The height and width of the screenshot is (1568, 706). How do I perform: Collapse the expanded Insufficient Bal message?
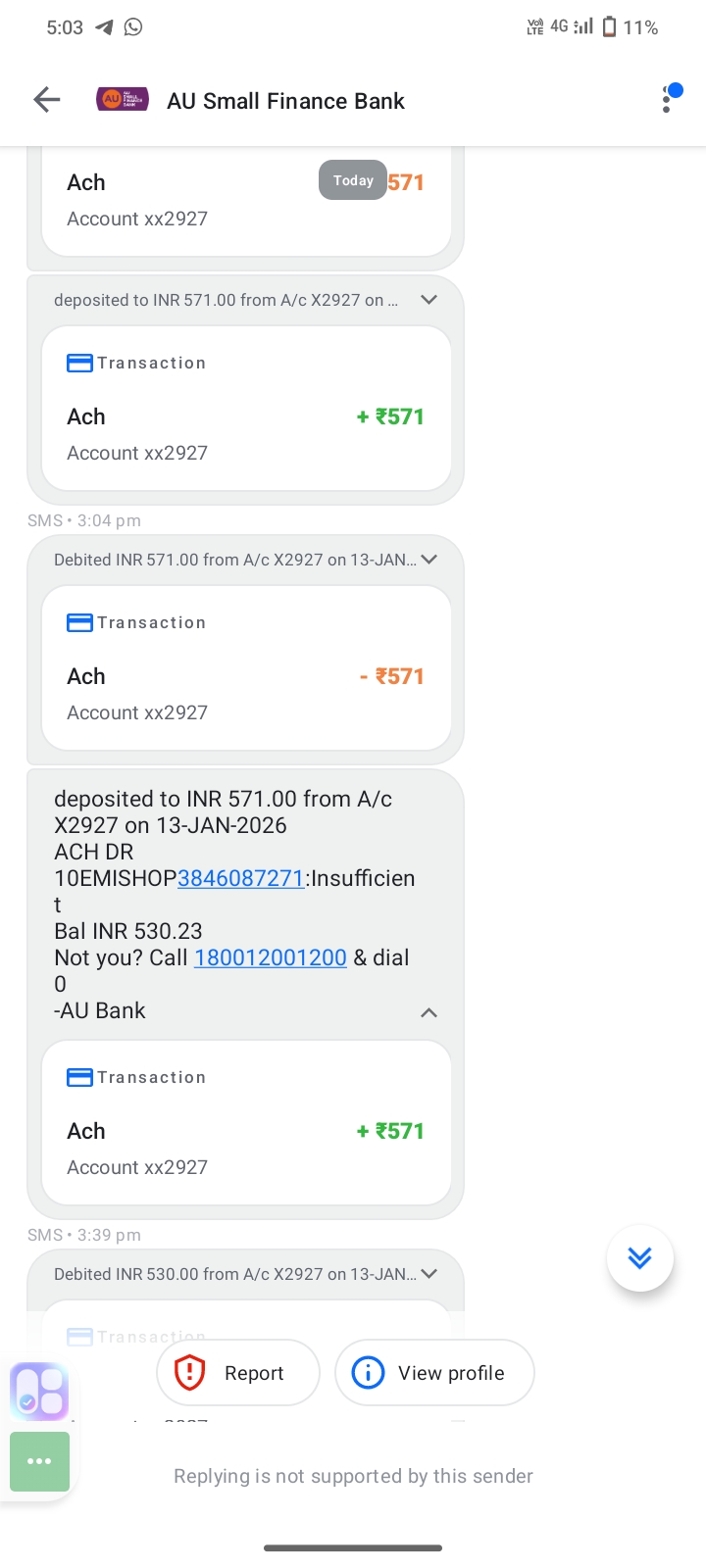tap(429, 1012)
